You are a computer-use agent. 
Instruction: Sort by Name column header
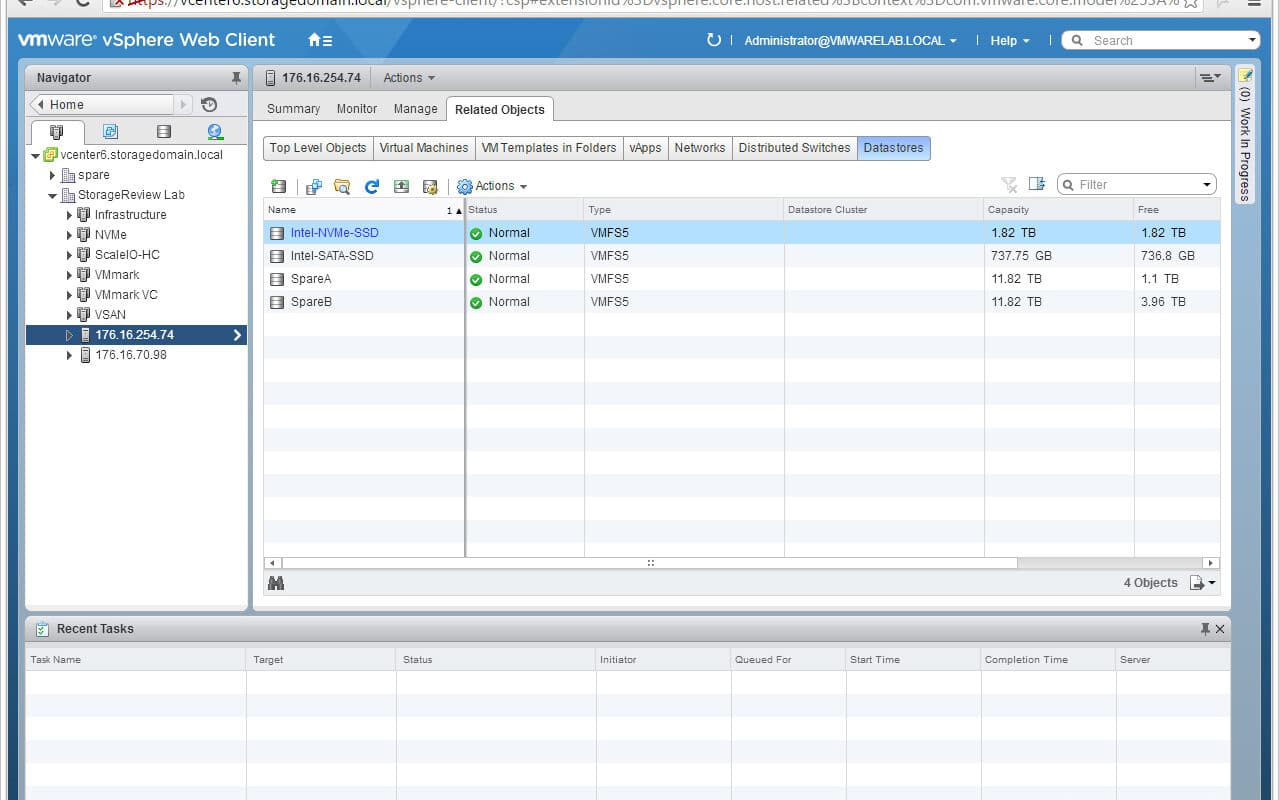click(364, 210)
